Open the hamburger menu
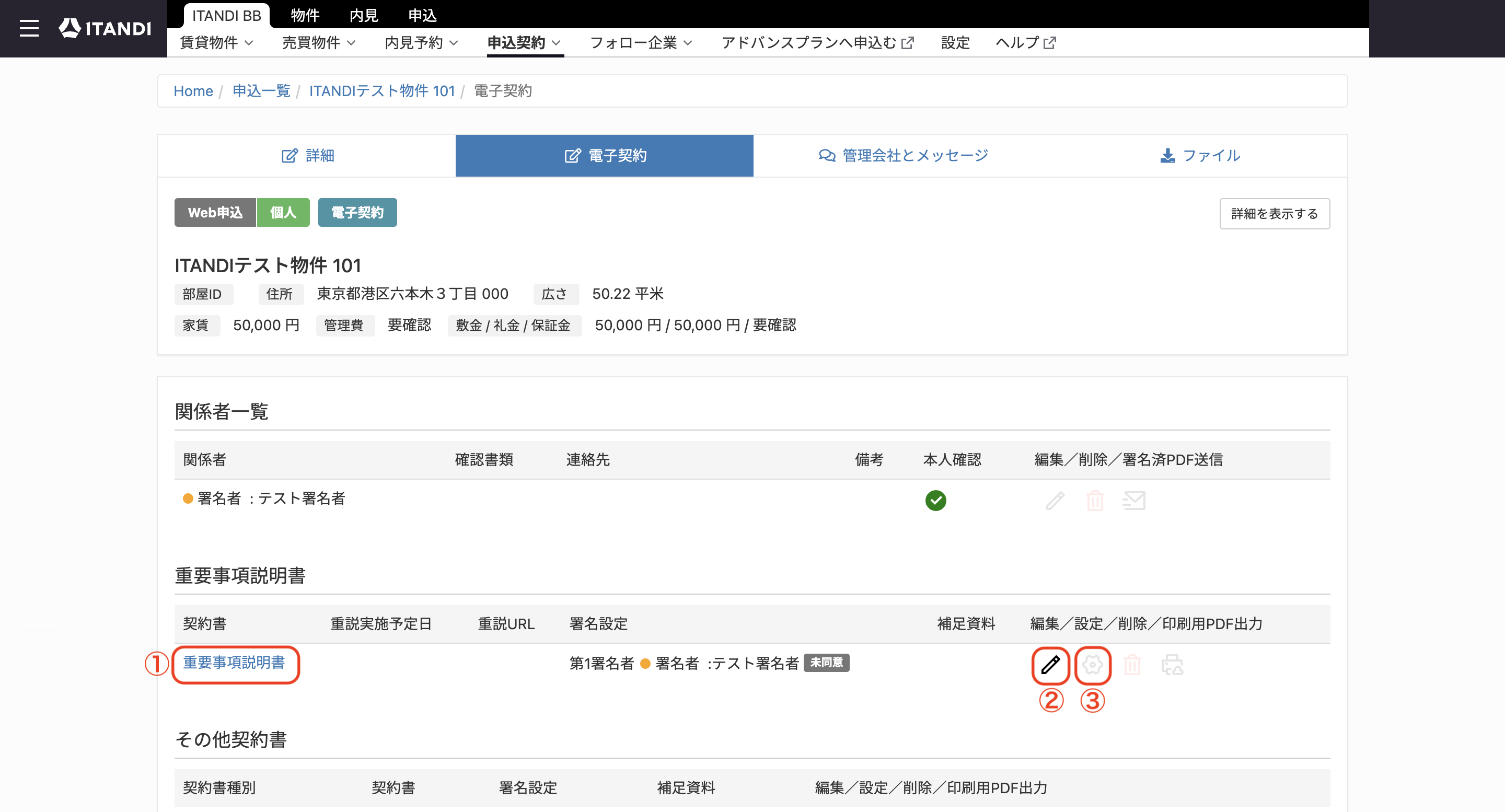This screenshot has width=1505, height=812. (x=29, y=28)
